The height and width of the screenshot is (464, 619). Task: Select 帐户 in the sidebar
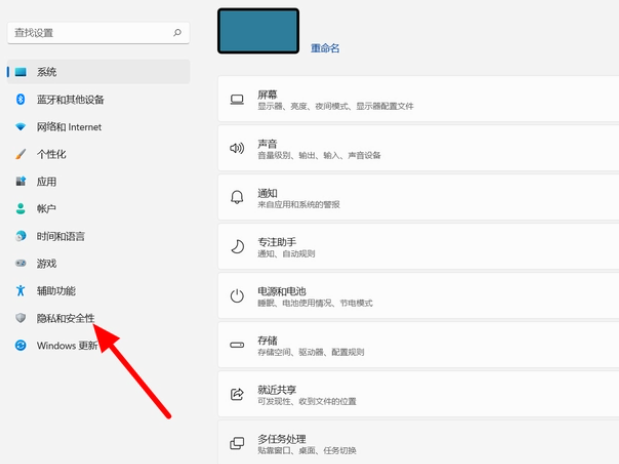tap(46, 209)
